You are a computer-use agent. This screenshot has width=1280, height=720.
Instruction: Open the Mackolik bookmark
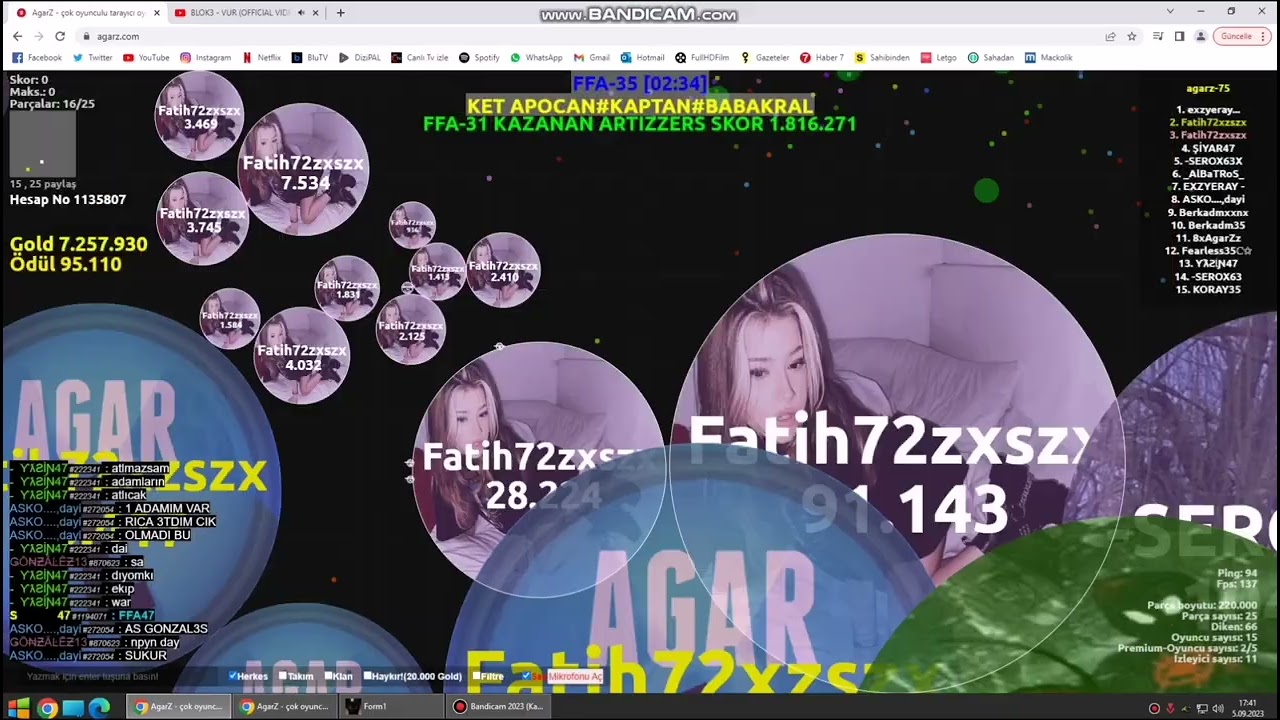coord(1048,58)
